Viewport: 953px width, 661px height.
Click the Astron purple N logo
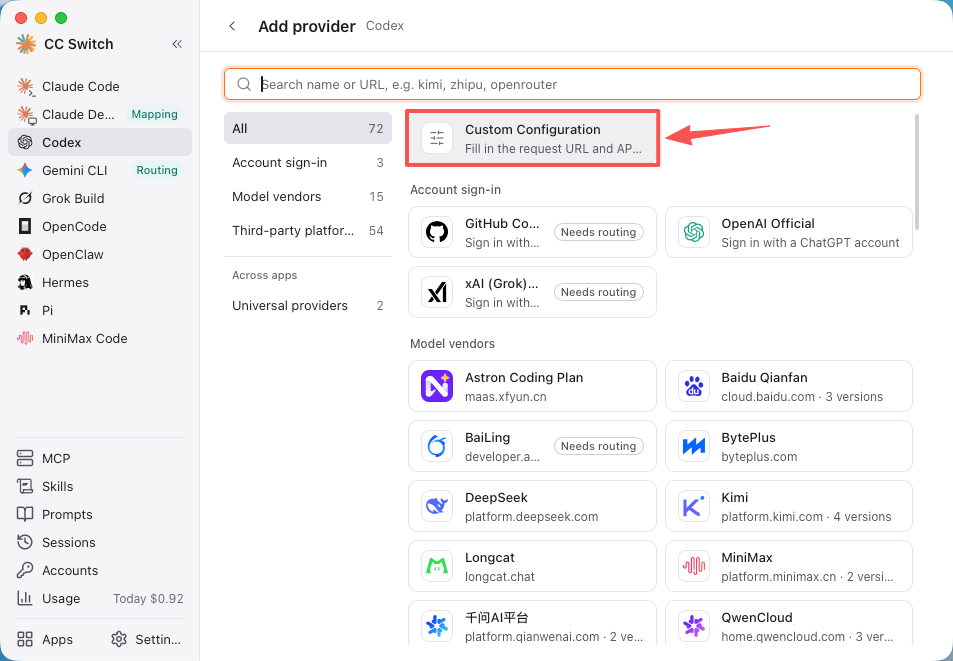(x=437, y=386)
